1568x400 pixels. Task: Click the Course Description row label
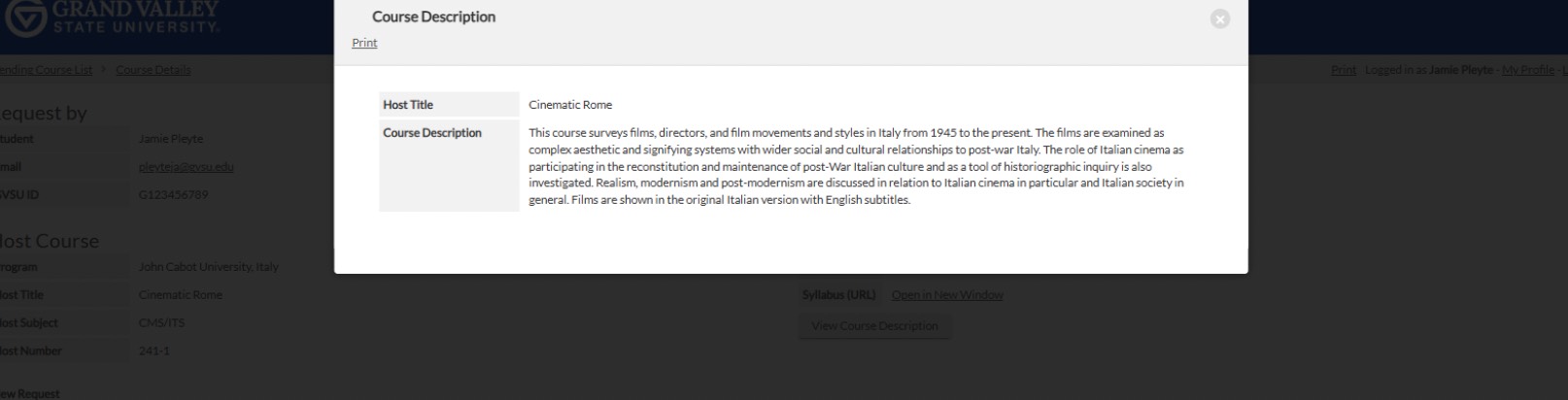432,133
